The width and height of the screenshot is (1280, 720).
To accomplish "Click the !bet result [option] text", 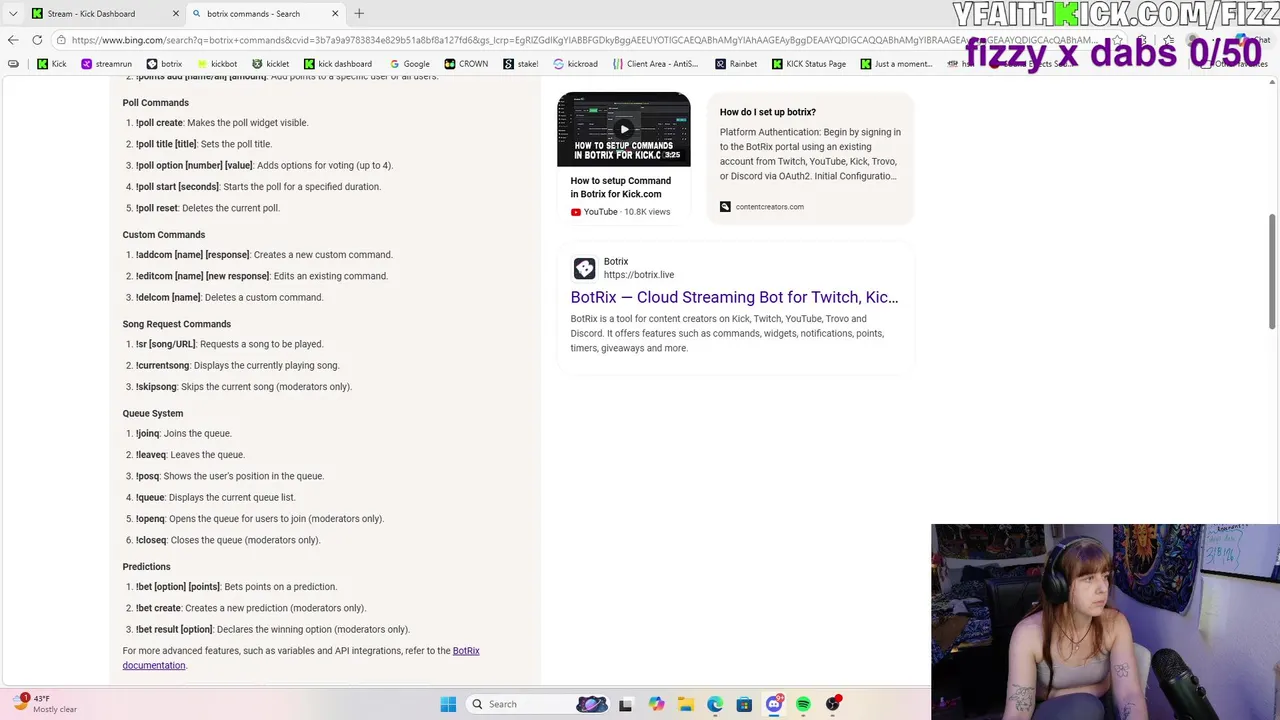I will [x=174, y=630].
